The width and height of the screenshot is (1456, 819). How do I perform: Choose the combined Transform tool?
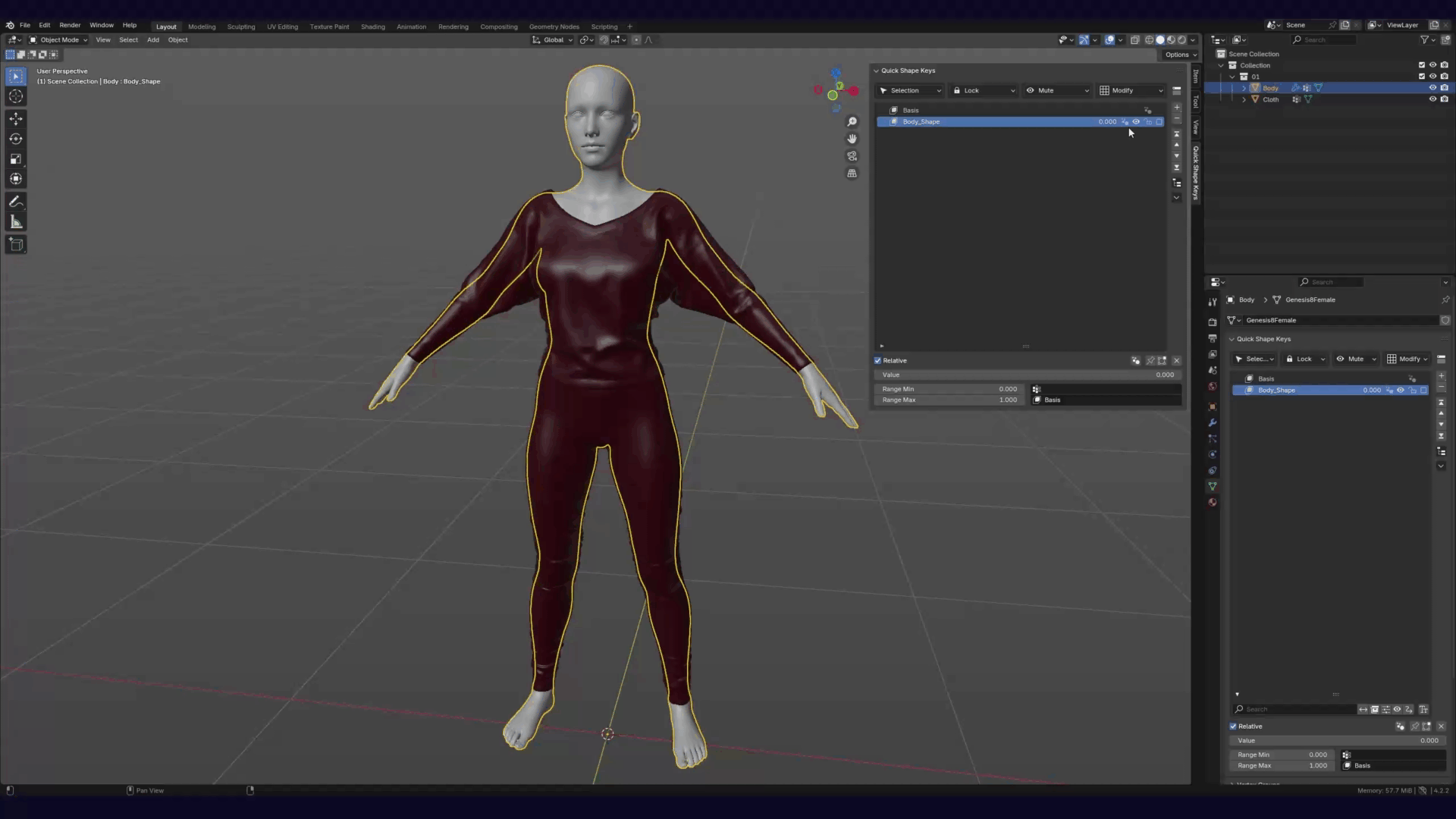16,179
